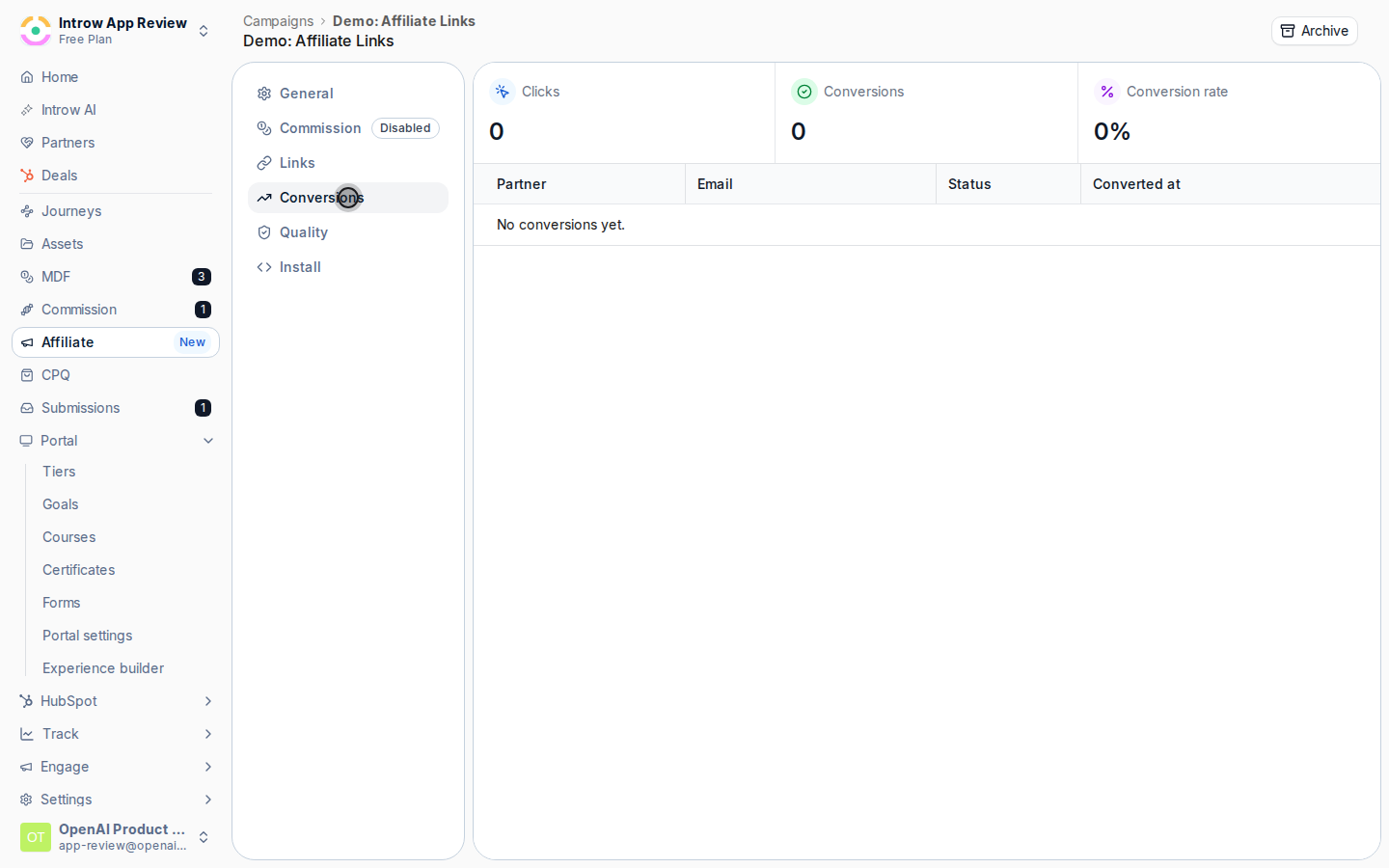This screenshot has height=868, width=1389.
Task: Open Tiers under Portal
Action: click(59, 472)
